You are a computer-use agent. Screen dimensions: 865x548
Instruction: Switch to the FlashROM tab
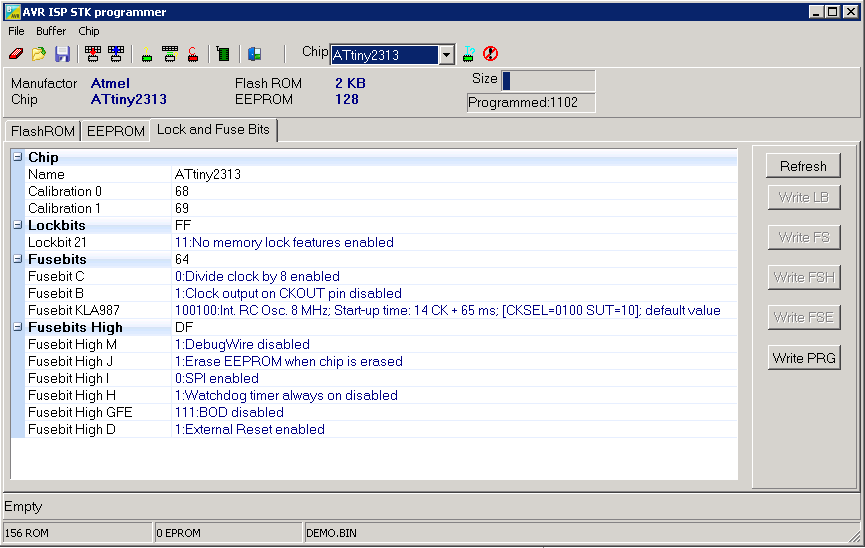pos(42,131)
